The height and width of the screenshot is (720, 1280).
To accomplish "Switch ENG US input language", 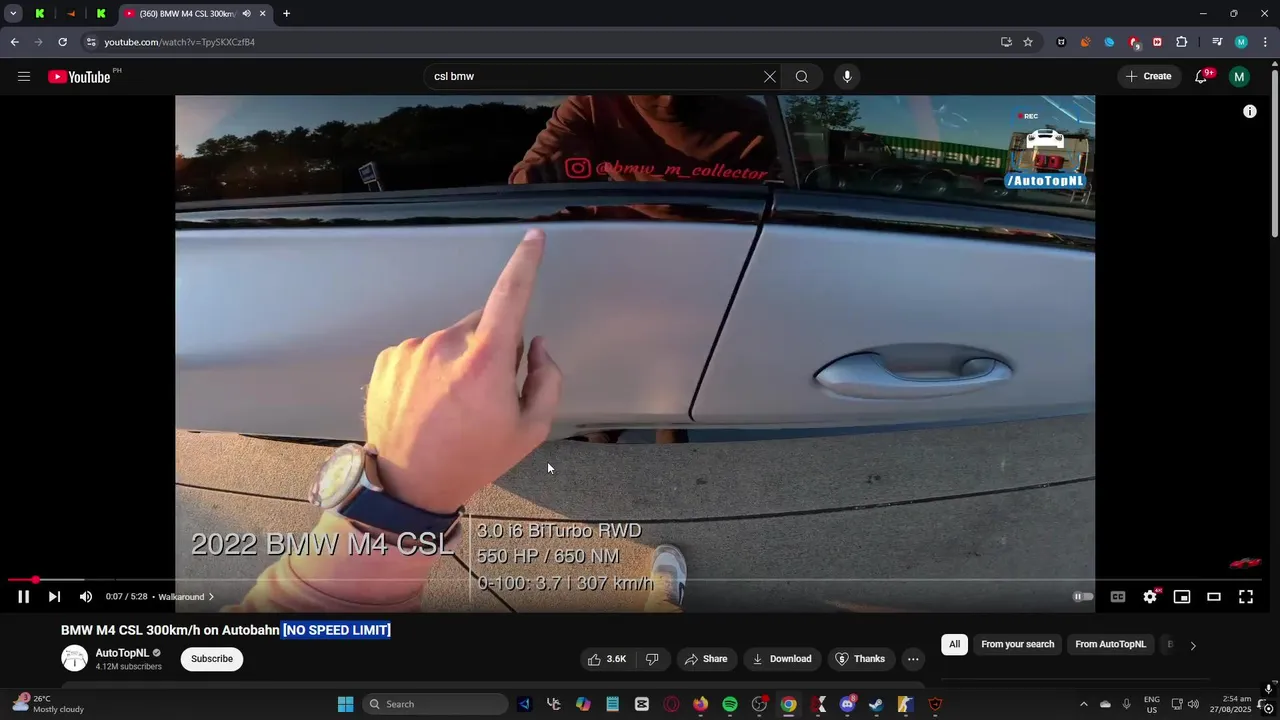I will pyautogui.click(x=1152, y=704).
